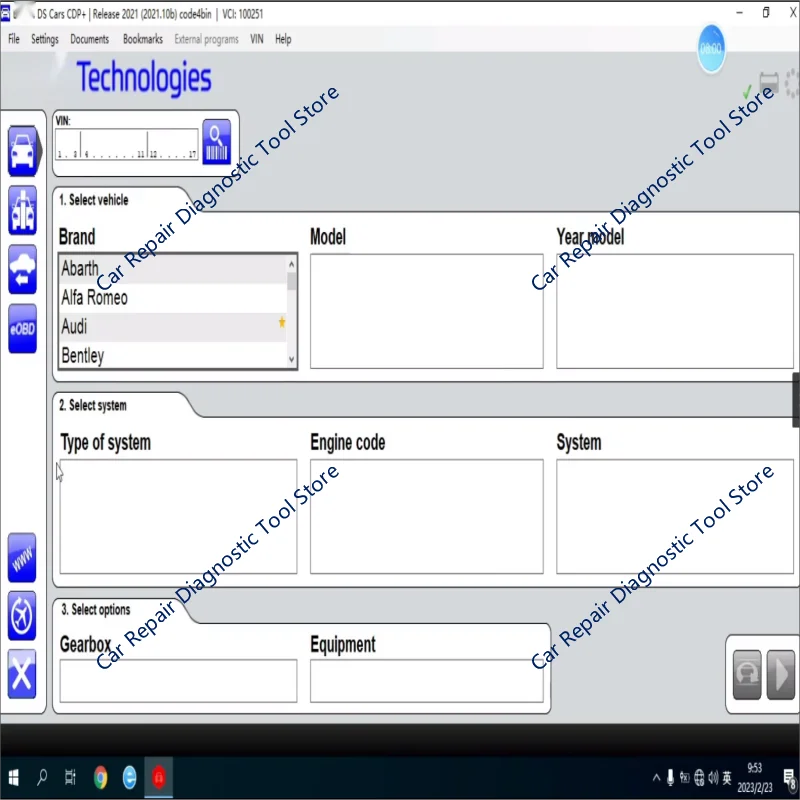Screen dimensions: 800x800
Task: Open the notification center icon
Action: click(791, 779)
